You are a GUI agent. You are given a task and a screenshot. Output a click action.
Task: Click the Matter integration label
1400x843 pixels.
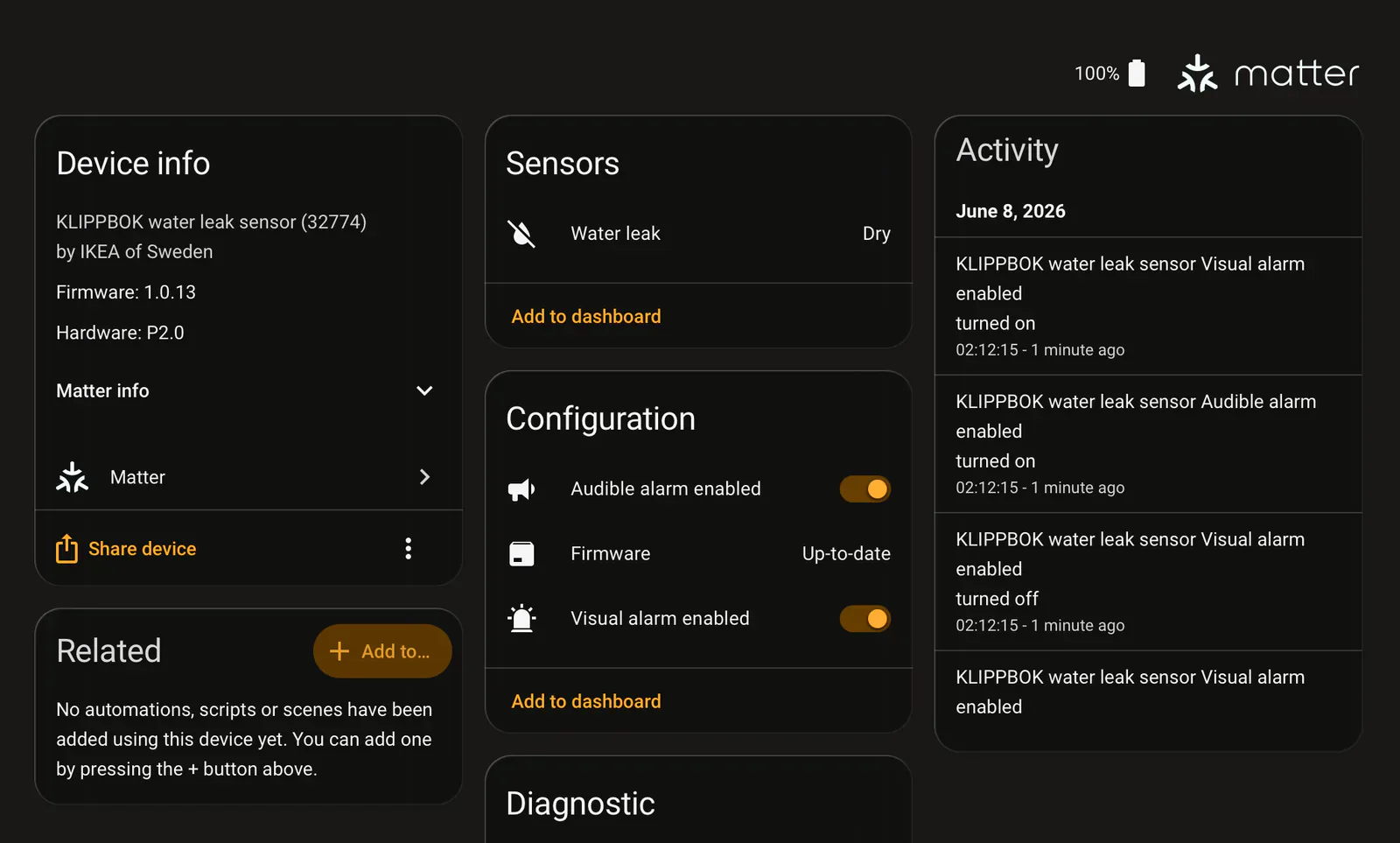[137, 477]
